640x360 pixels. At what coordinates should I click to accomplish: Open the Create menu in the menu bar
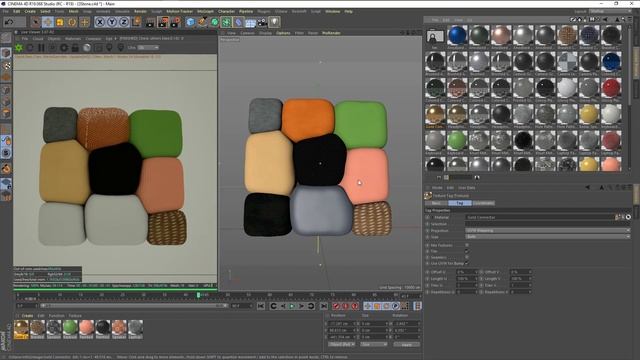point(30,11)
